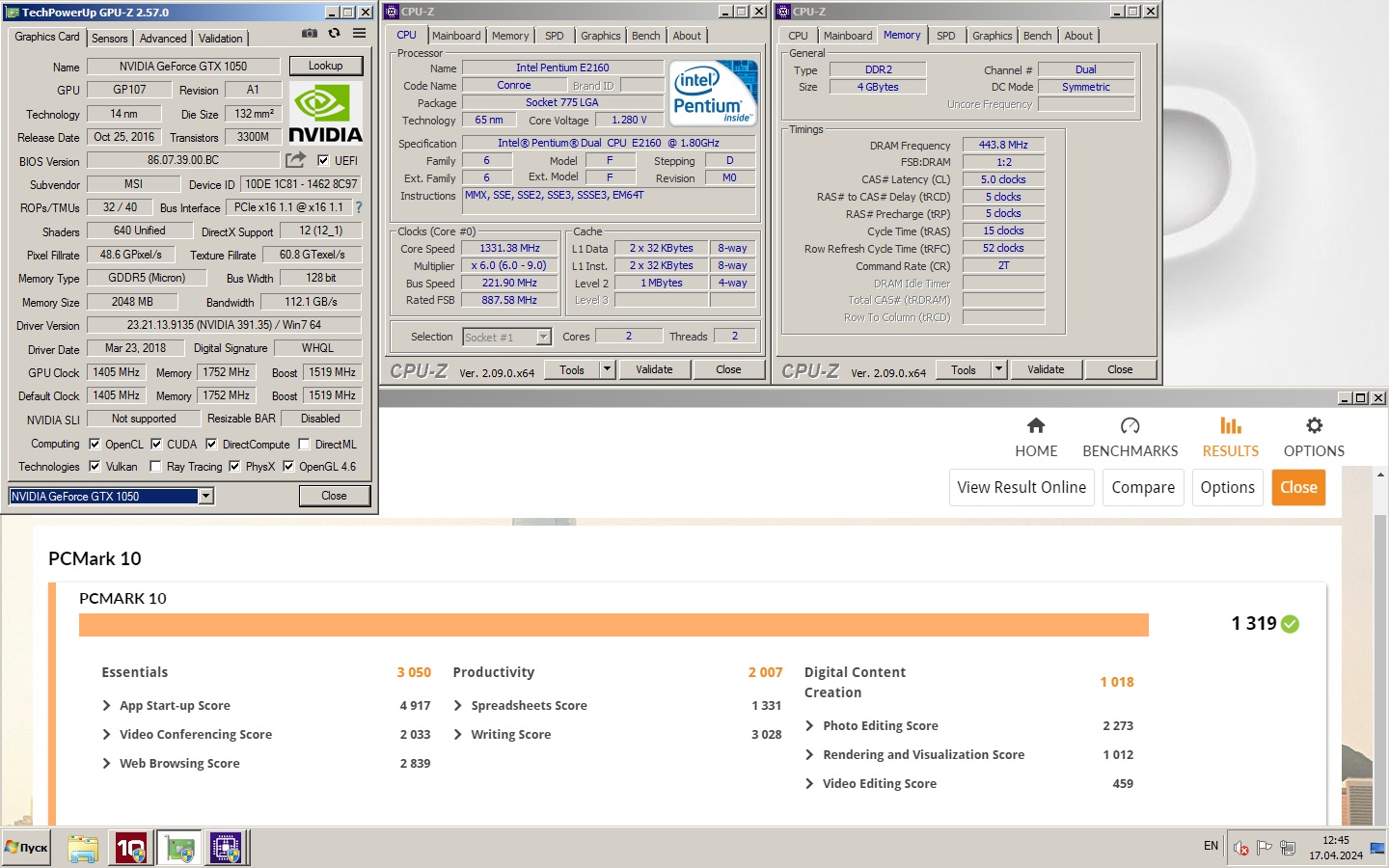Click the Memory CPU-Z window title icon

click(783, 12)
